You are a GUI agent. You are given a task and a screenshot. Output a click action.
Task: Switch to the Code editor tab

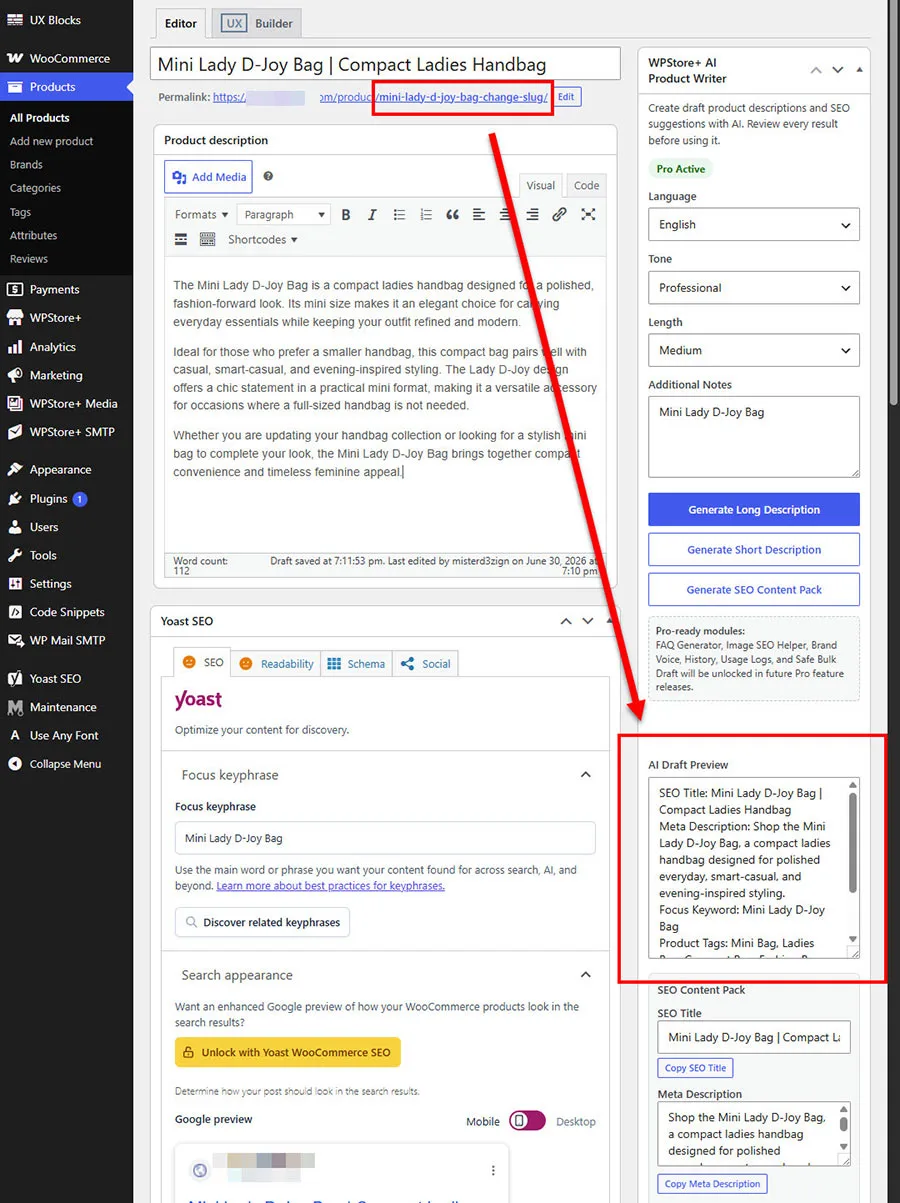point(587,185)
